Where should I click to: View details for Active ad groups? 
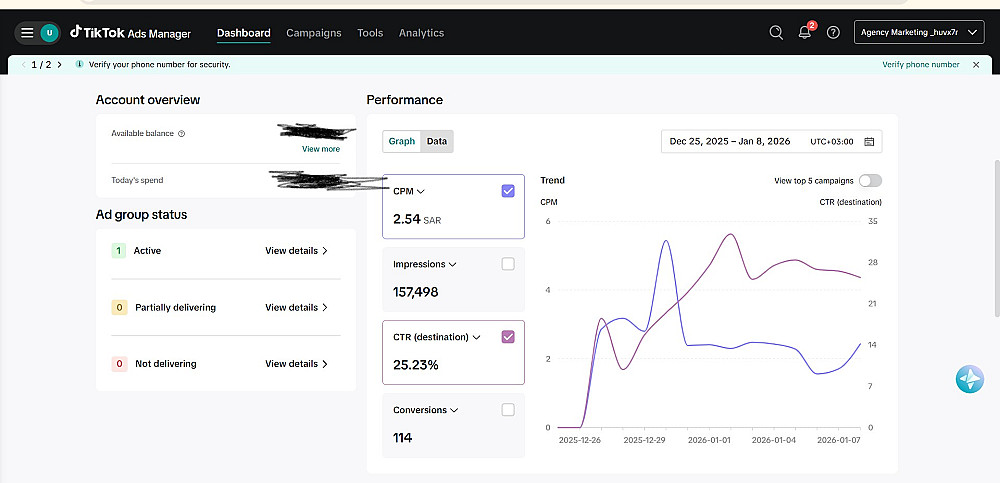[x=296, y=251]
